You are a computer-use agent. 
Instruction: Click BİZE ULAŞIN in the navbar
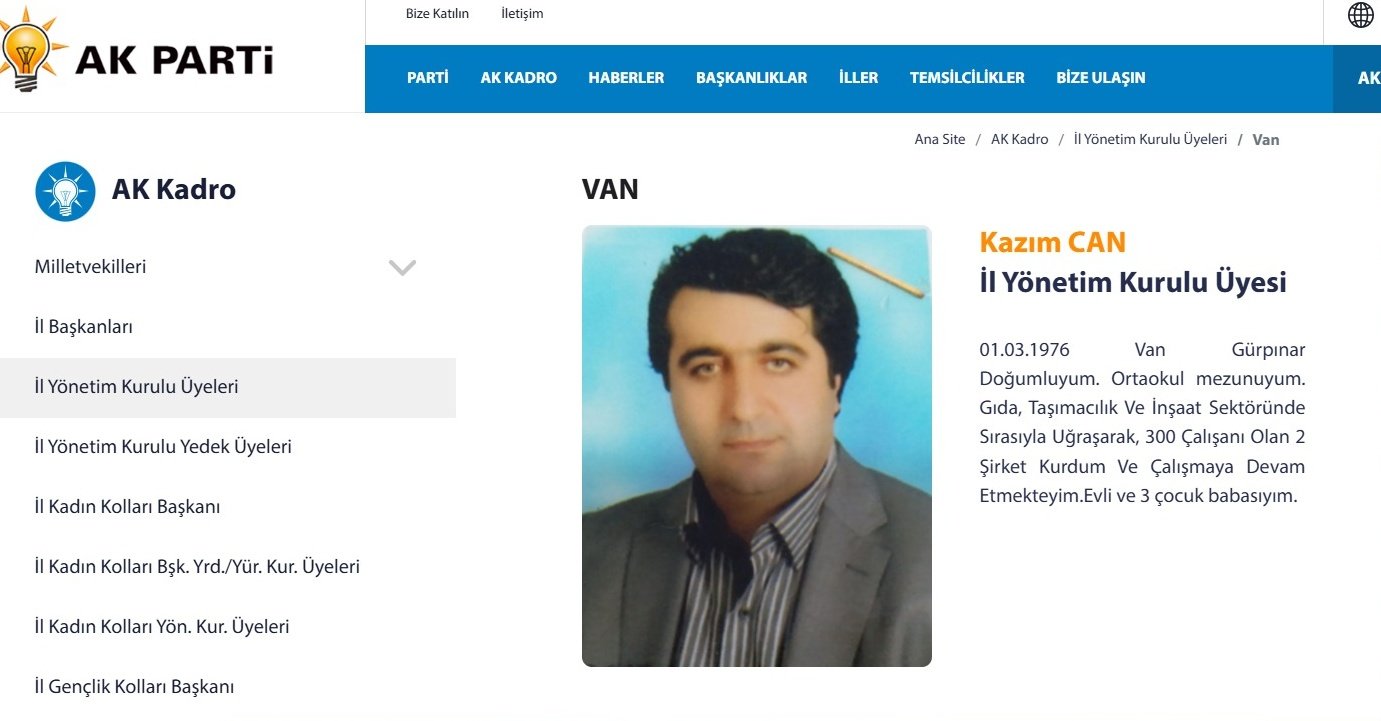[1100, 78]
